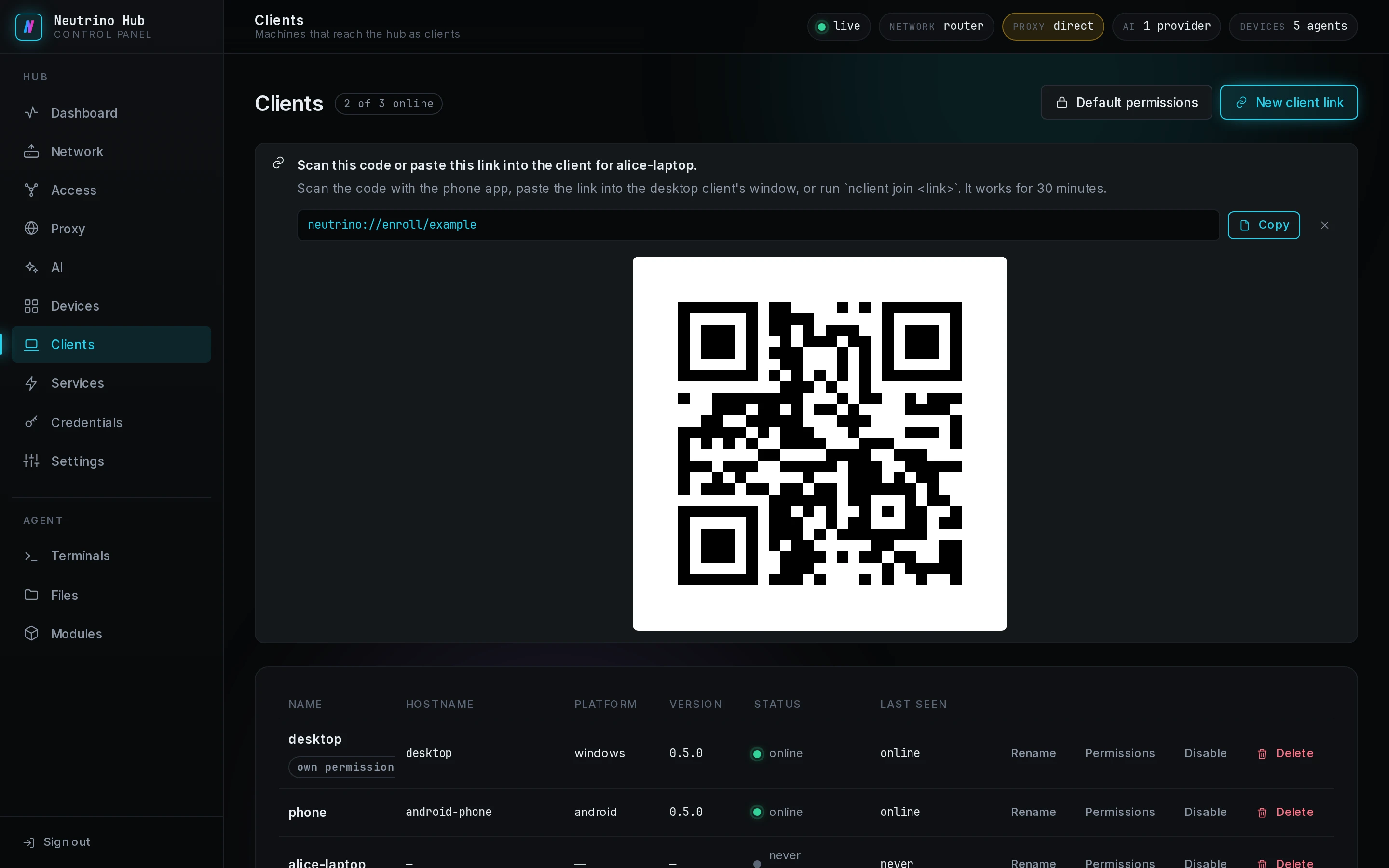The image size is (1389, 868).
Task: Dismiss the enrollment link panel
Action: point(1325,225)
